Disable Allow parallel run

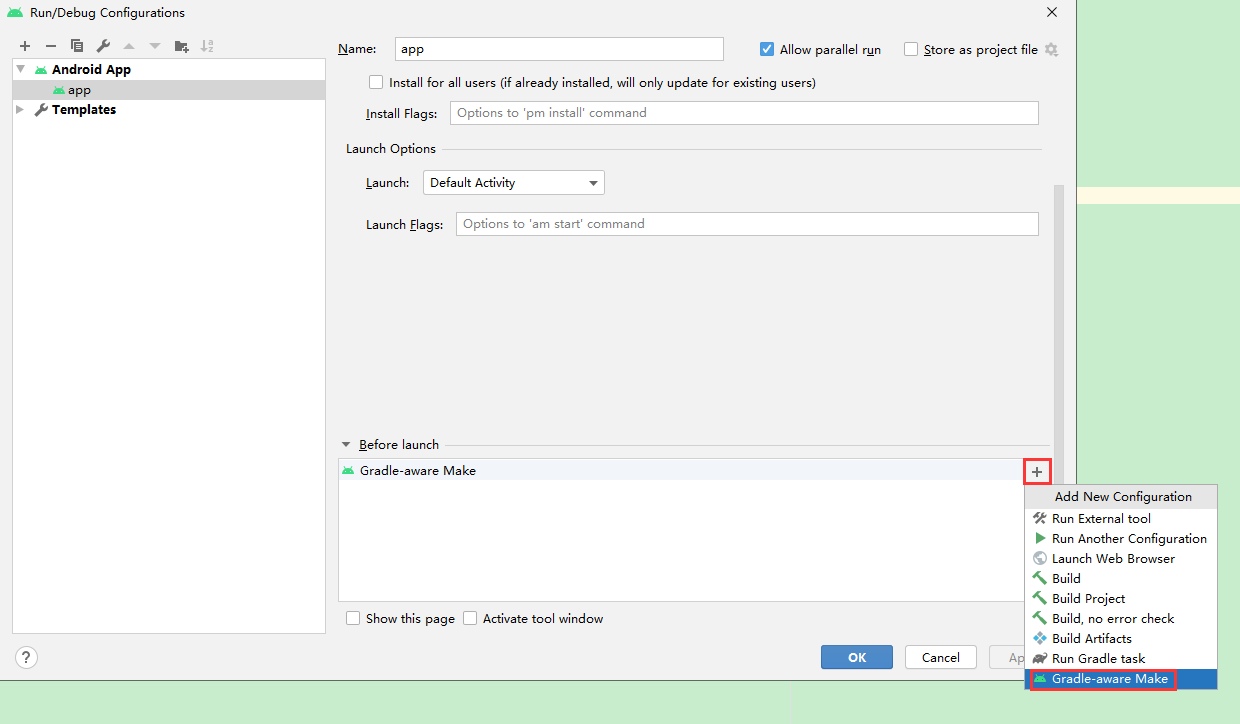coord(766,48)
